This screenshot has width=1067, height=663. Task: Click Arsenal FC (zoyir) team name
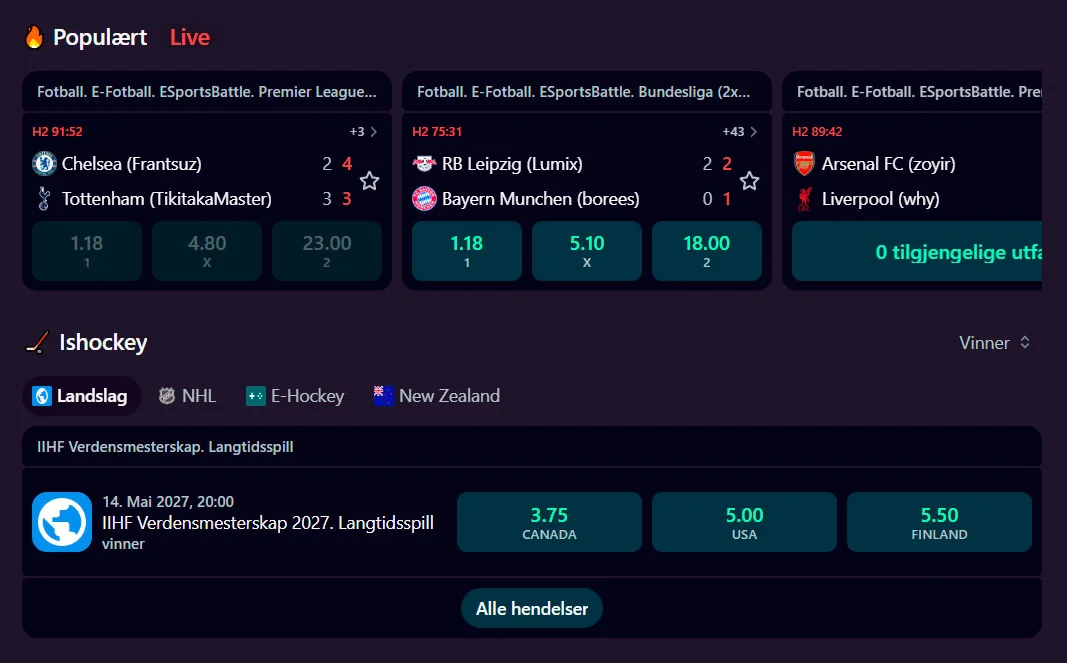(889, 164)
